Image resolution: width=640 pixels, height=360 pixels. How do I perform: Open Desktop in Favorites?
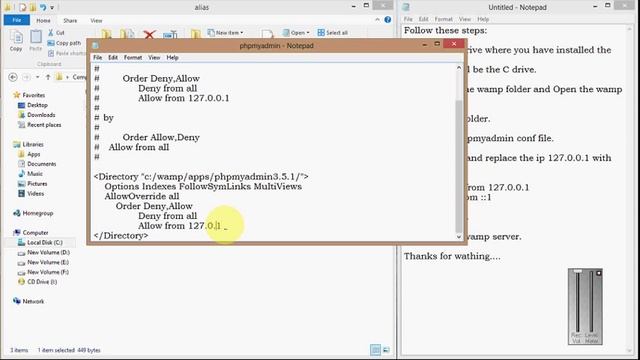coord(33,105)
